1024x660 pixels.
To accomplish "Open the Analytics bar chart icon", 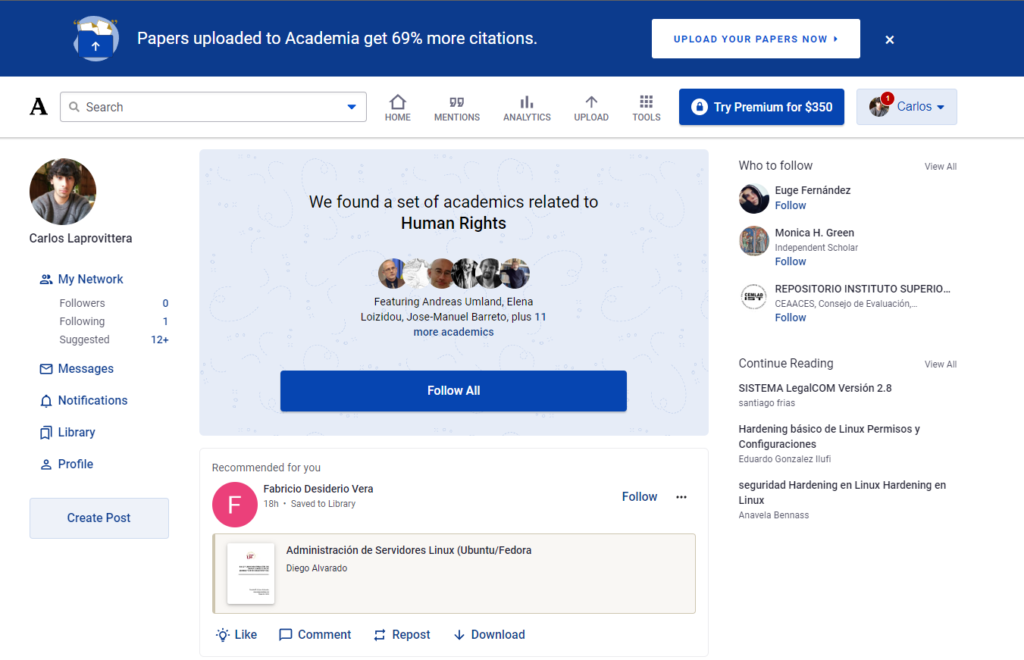I will click(526, 102).
